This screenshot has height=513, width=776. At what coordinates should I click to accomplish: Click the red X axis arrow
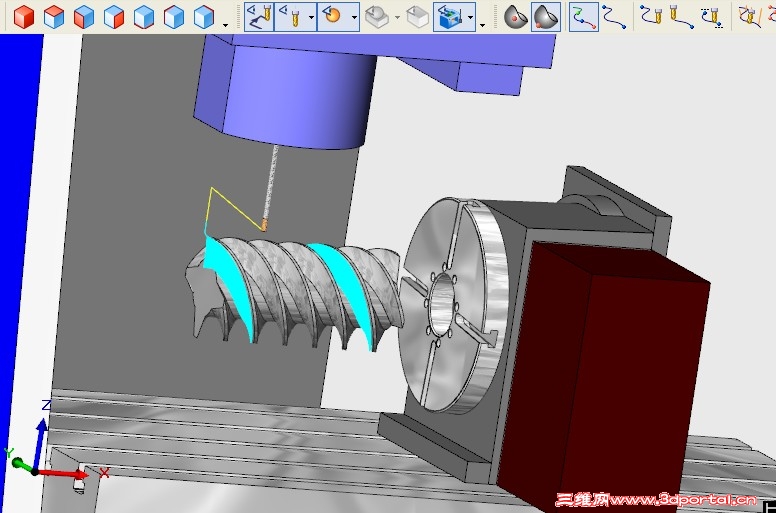62,474
